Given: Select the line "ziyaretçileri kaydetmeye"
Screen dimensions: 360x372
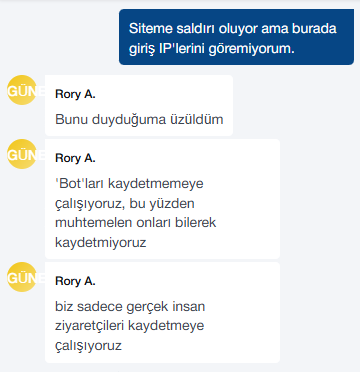Looking at the screenshot, I should click(x=129, y=326).
